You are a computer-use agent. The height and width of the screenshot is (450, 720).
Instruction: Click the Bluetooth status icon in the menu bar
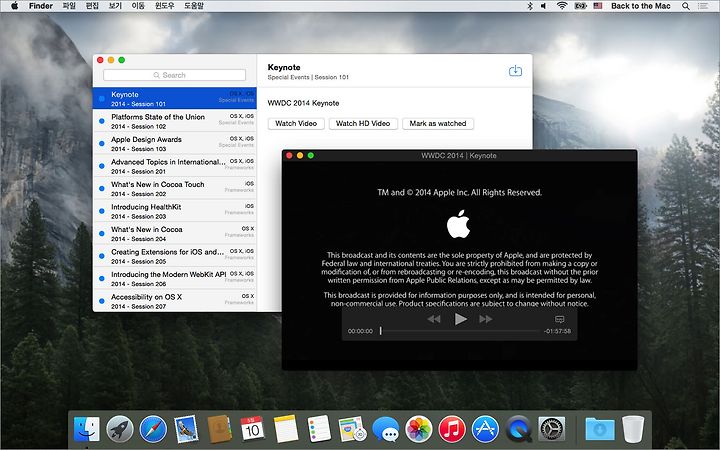click(x=529, y=6)
